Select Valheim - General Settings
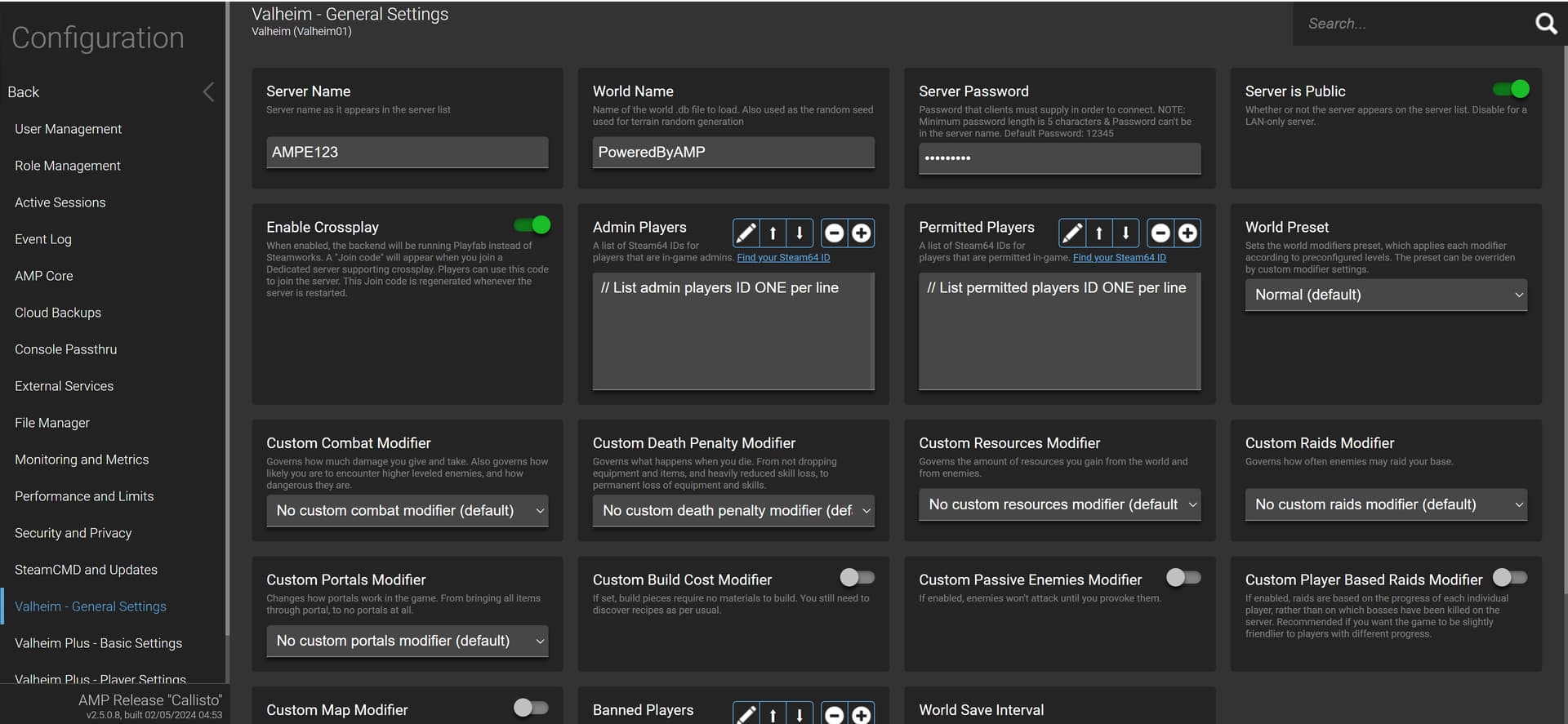The height and width of the screenshot is (724, 1568). coord(91,606)
